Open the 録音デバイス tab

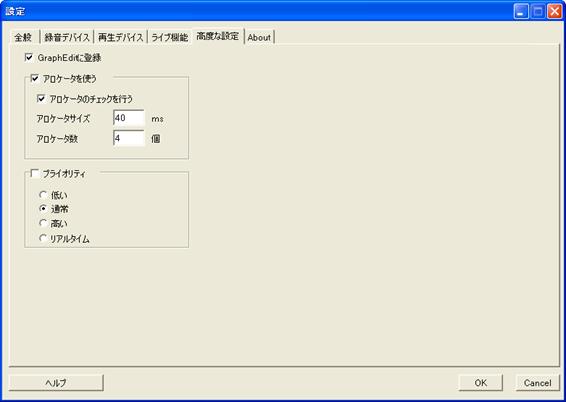pos(67,38)
